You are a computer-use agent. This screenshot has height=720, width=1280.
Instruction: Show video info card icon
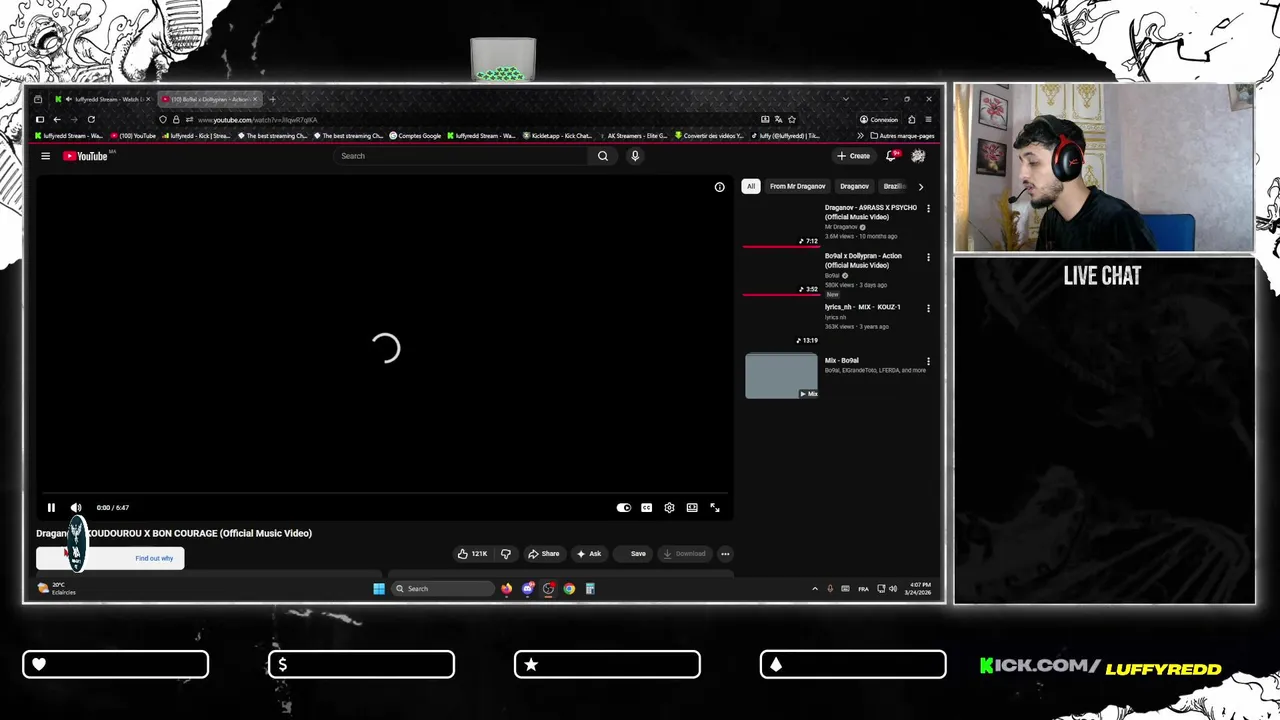click(x=719, y=187)
